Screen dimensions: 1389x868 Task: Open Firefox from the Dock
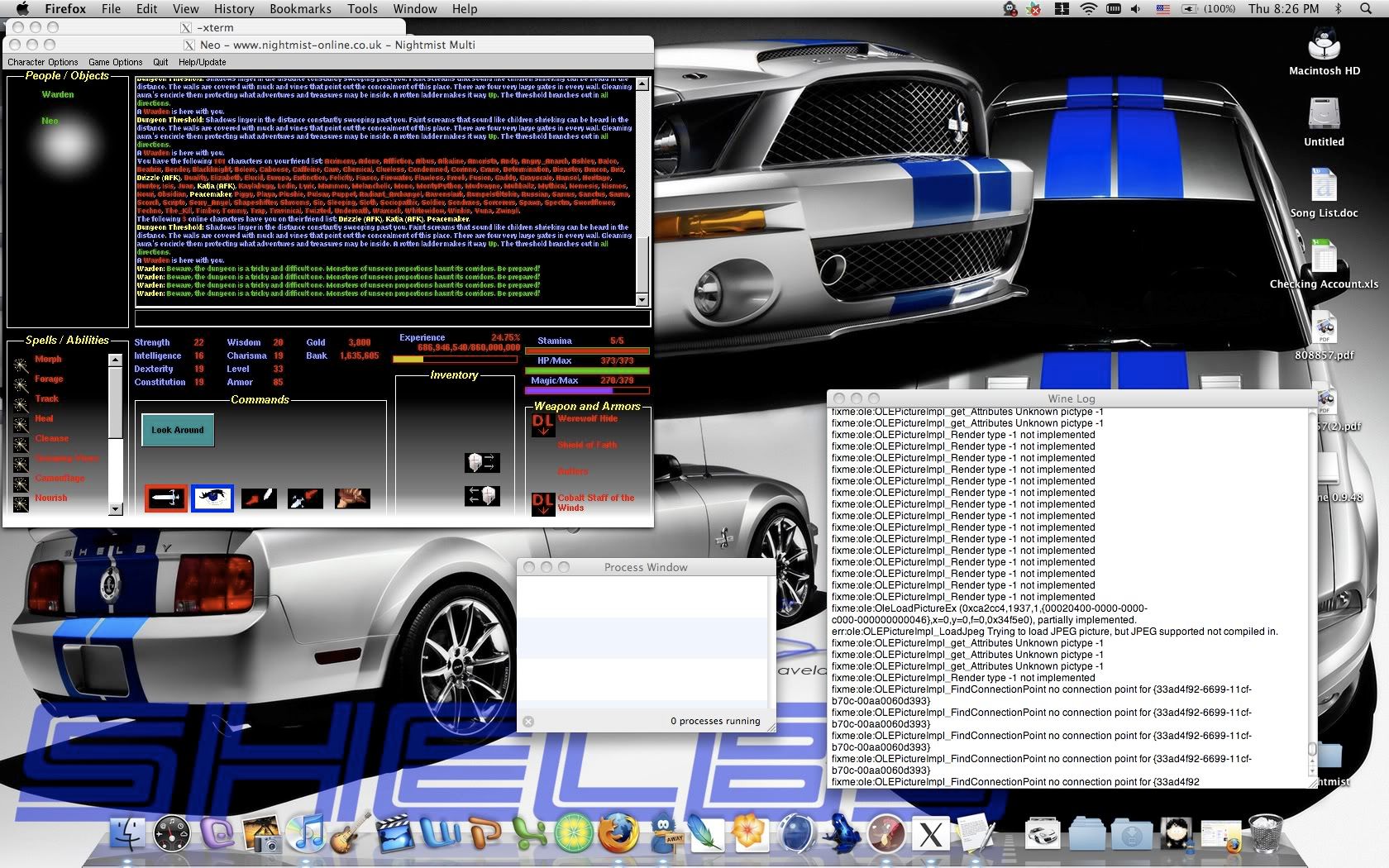[618, 833]
